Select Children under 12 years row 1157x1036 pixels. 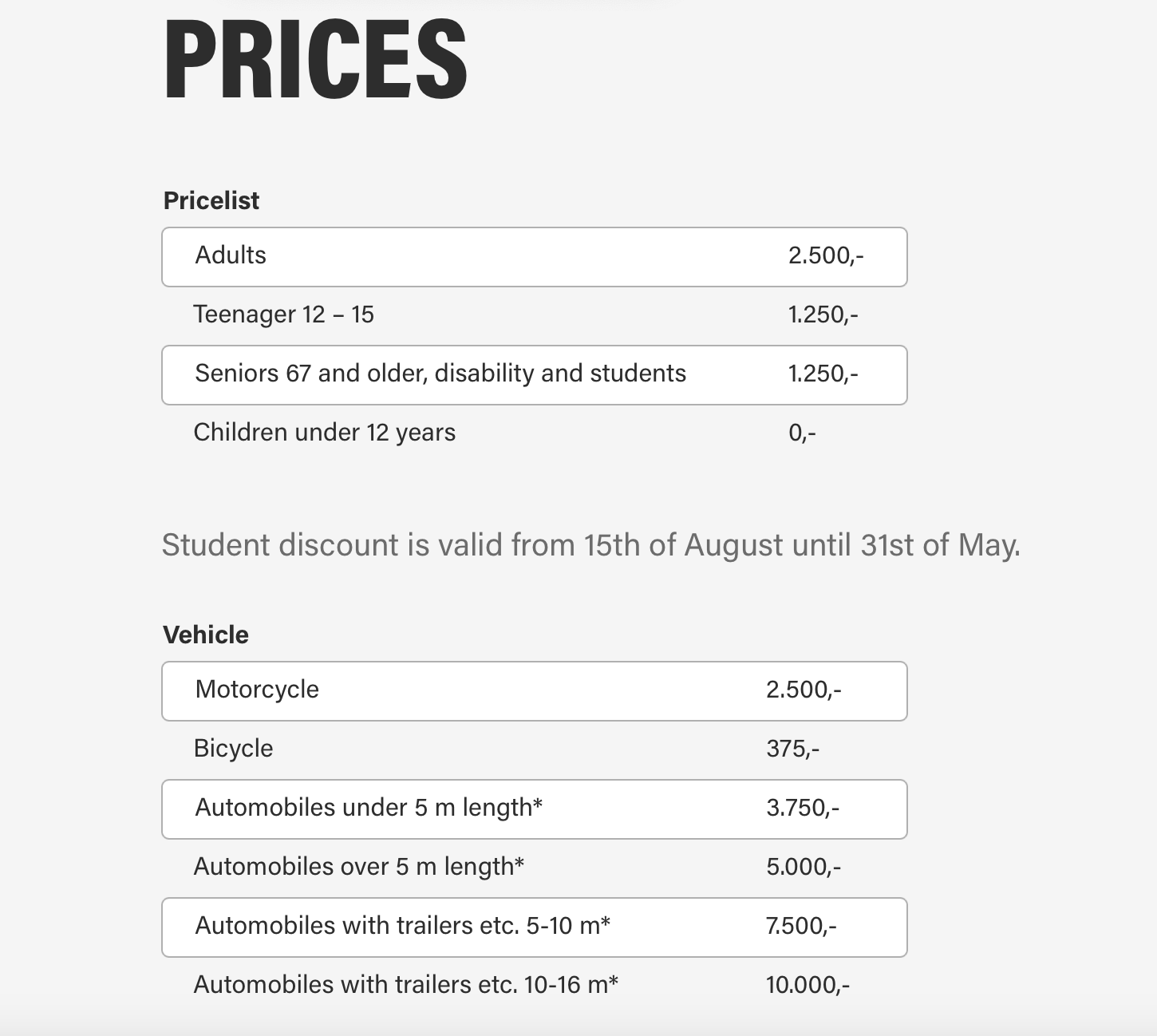[x=535, y=433]
